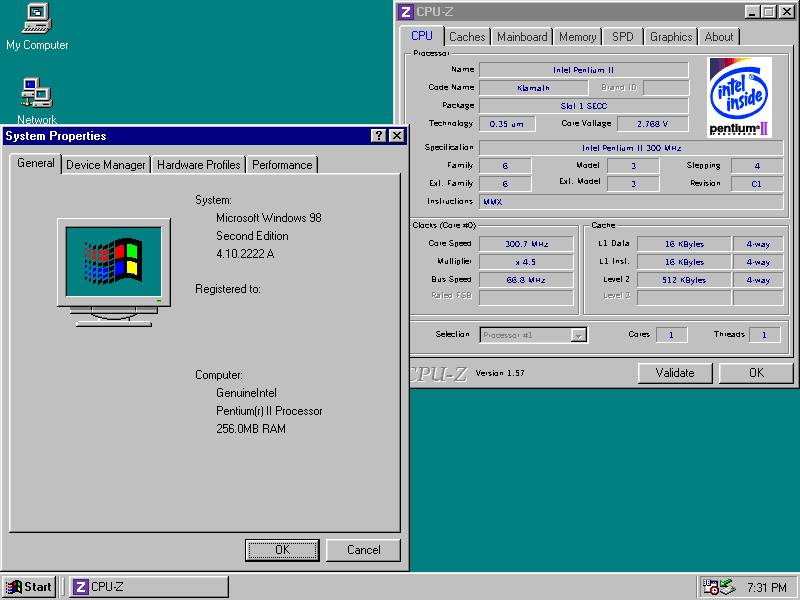Click the Level 2 cache 512 KBytes value

coord(684,280)
